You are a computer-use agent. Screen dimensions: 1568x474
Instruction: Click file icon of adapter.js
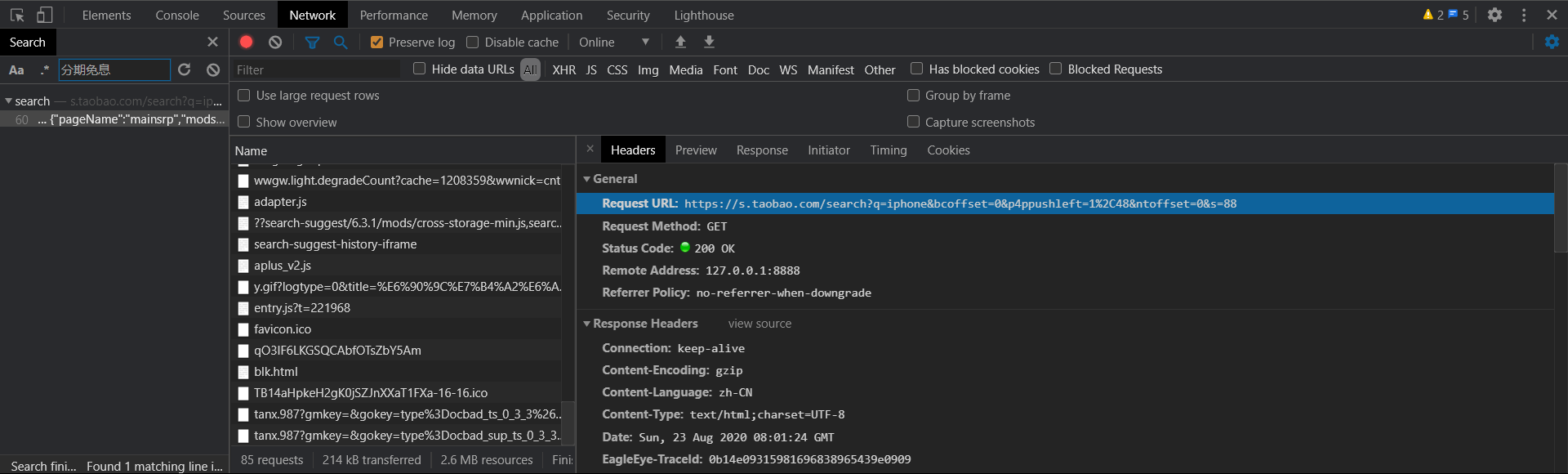243,202
